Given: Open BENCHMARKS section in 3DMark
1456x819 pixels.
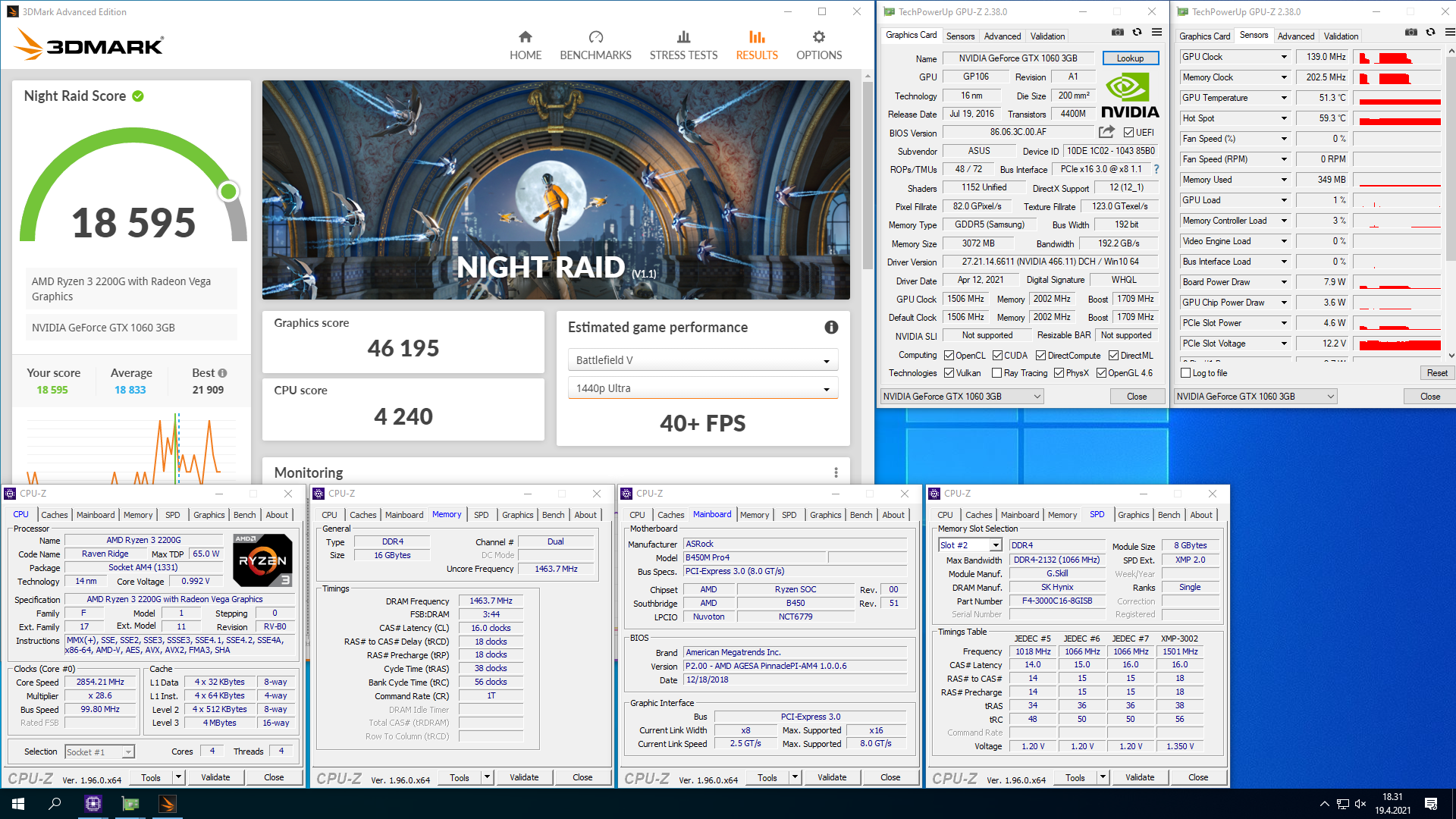Looking at the screenshot, I should 595,46.
